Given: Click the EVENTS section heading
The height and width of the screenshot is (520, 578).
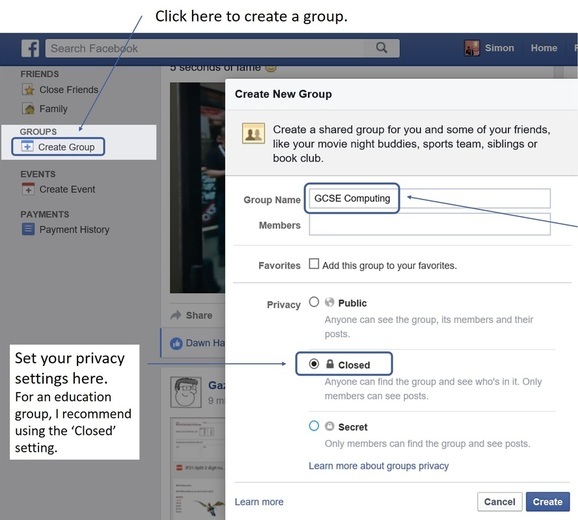Looking at the screenshot, I should (38, 174).
